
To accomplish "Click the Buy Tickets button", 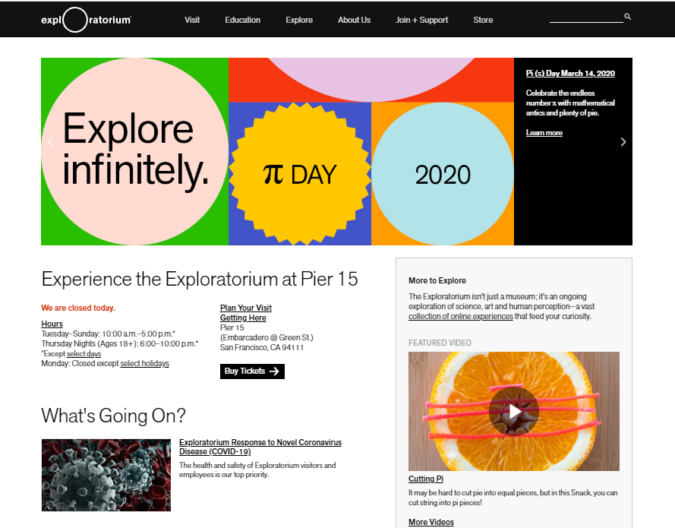I will (252, 371).
